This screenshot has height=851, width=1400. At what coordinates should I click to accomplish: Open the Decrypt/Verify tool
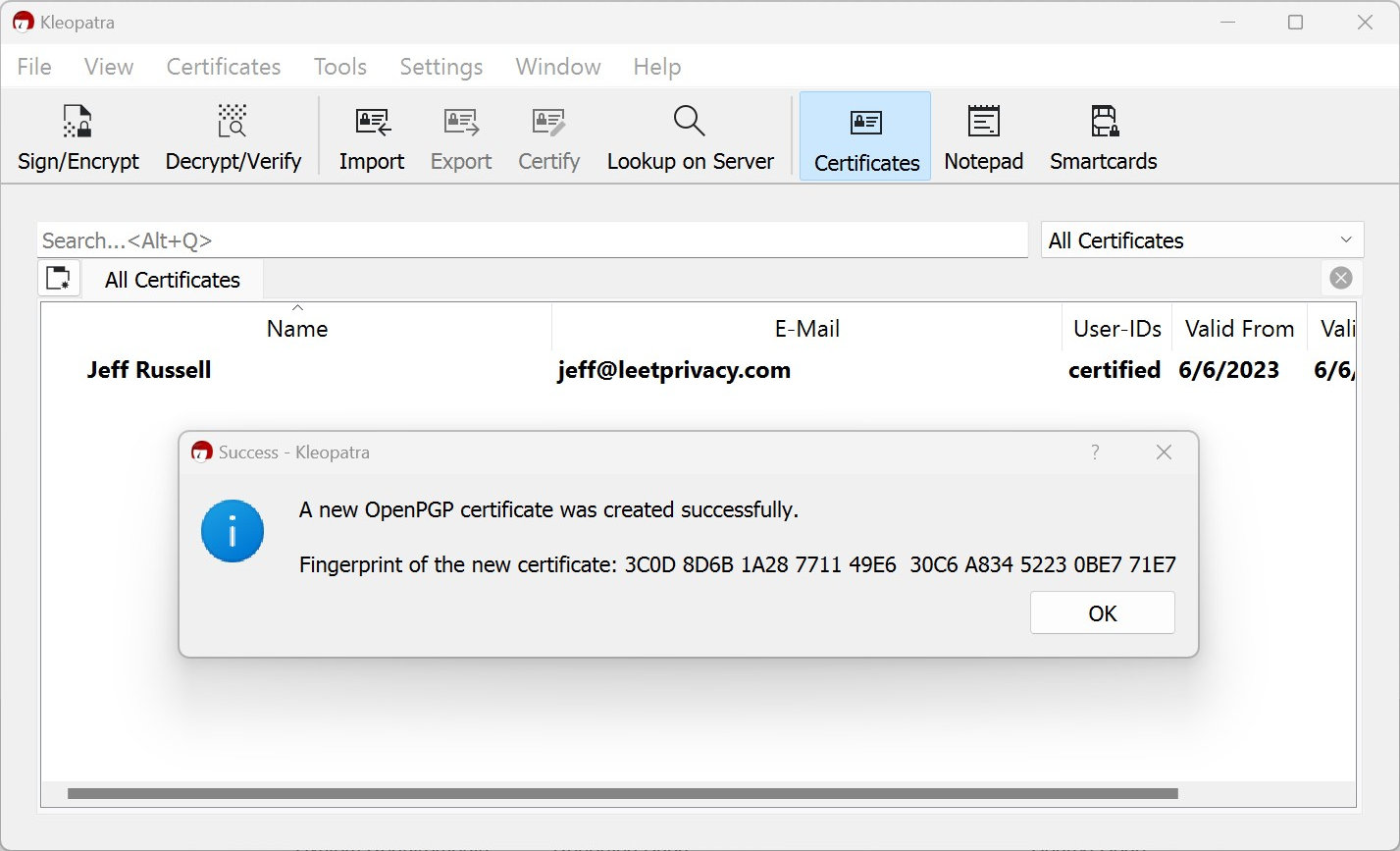(x=233, y=136)
